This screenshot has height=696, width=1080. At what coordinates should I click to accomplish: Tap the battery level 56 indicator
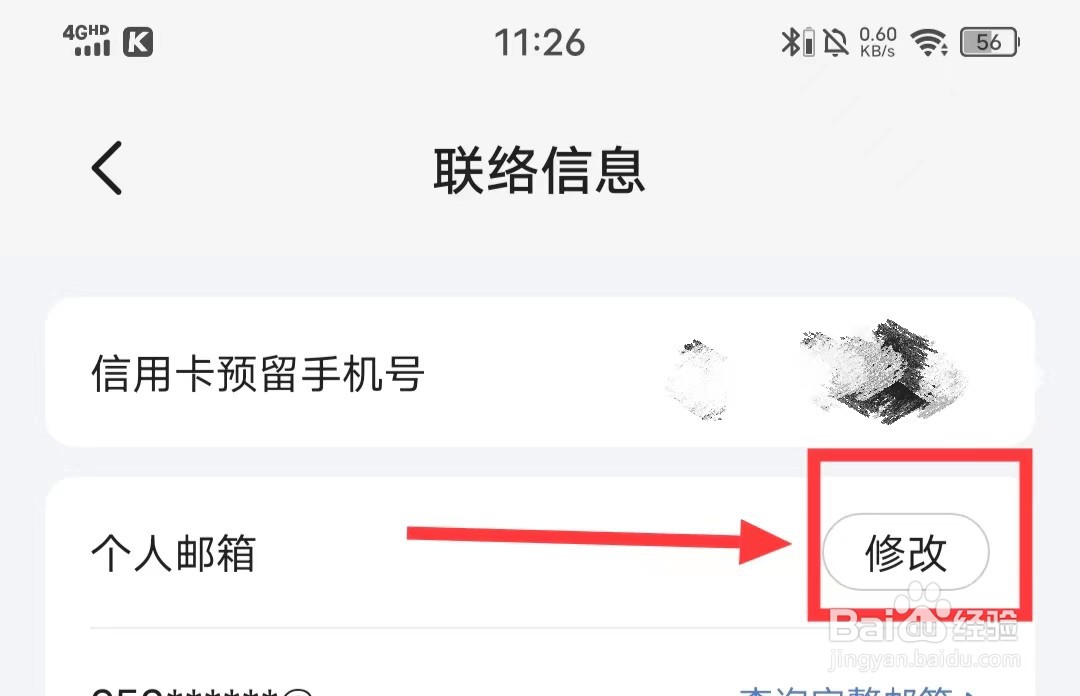(990, 42)
